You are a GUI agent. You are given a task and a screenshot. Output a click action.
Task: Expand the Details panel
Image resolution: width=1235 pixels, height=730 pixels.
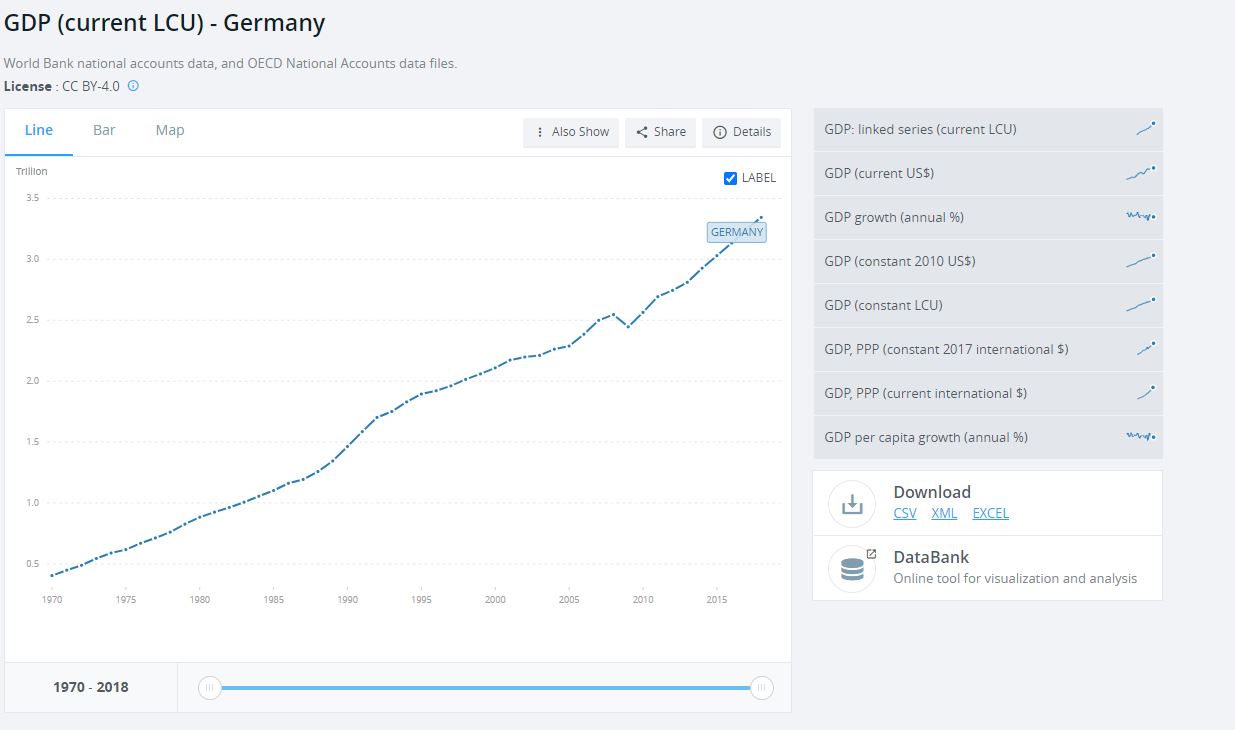point(741,132)
